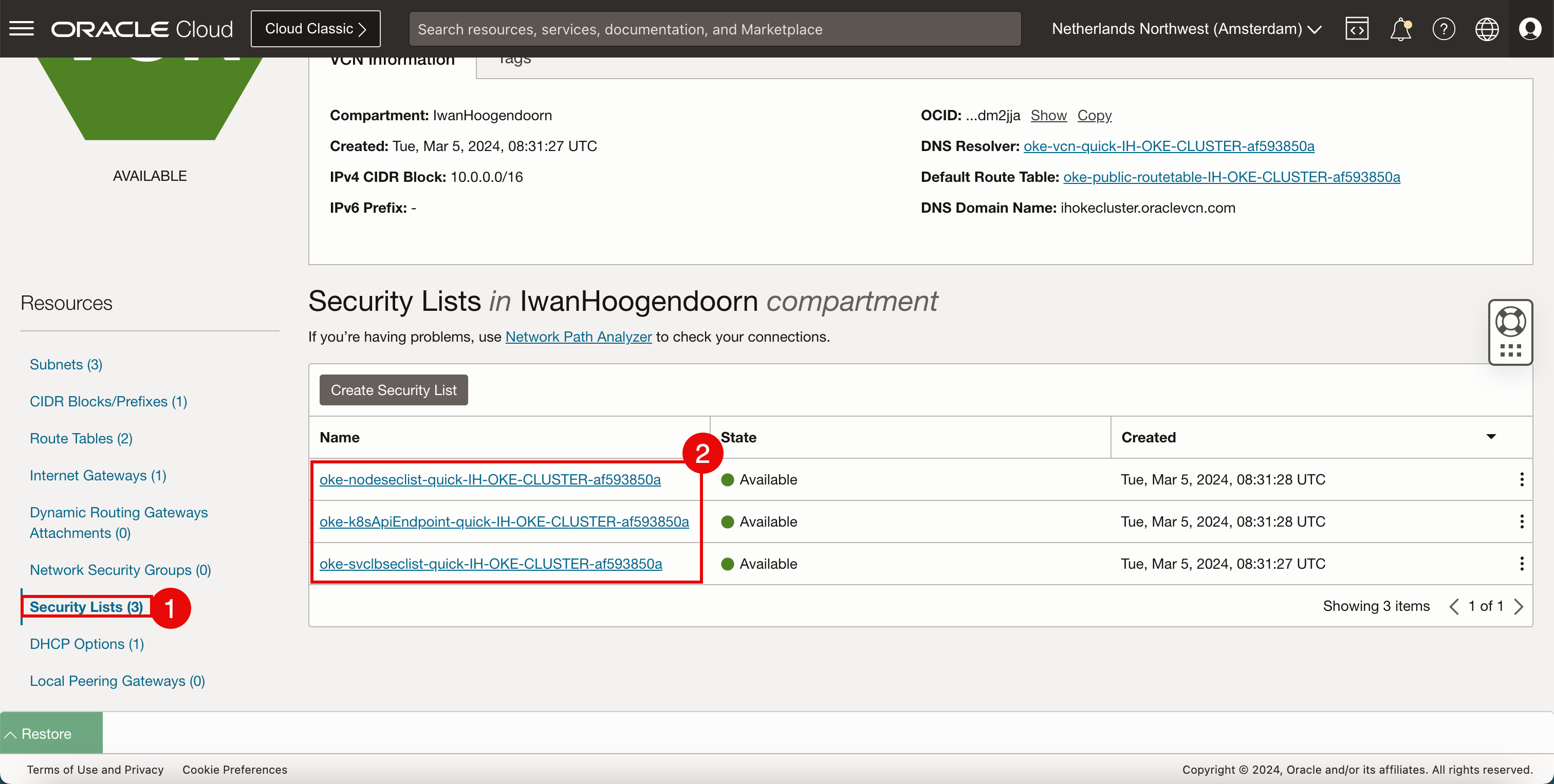1554x784 pixels.
Task: Sort by the Created column arrow
Action: tap(1491, 437)
